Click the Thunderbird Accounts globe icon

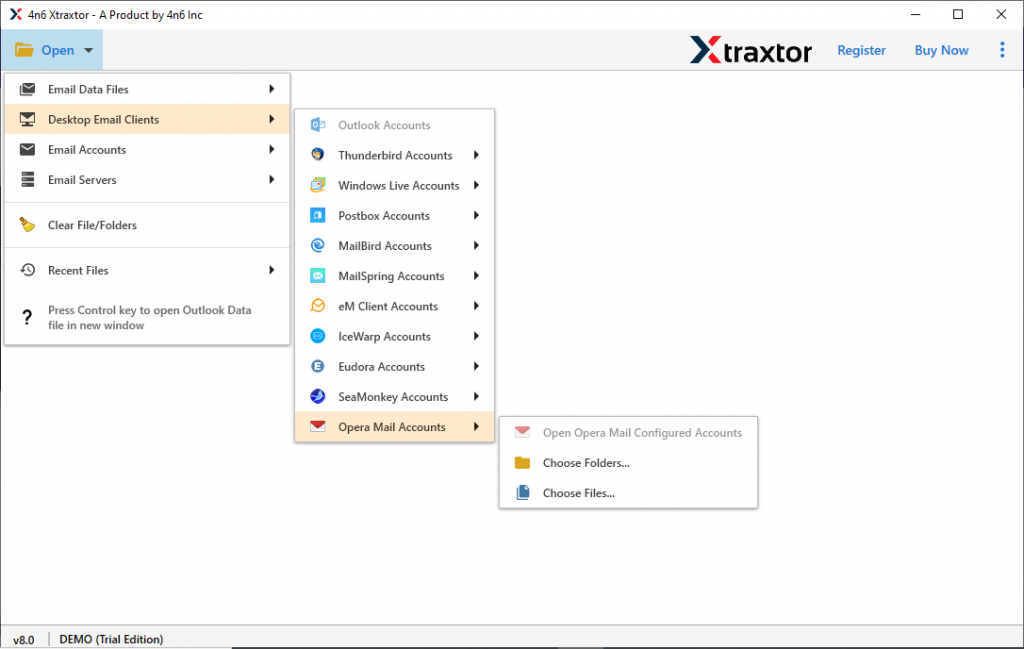point(320,155)
